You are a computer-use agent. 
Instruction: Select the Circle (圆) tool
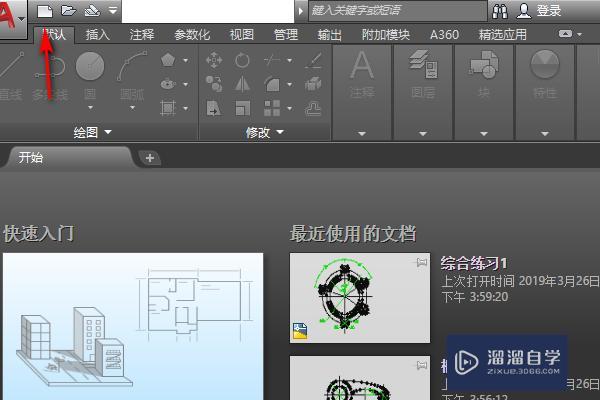(x=90, y=76)
